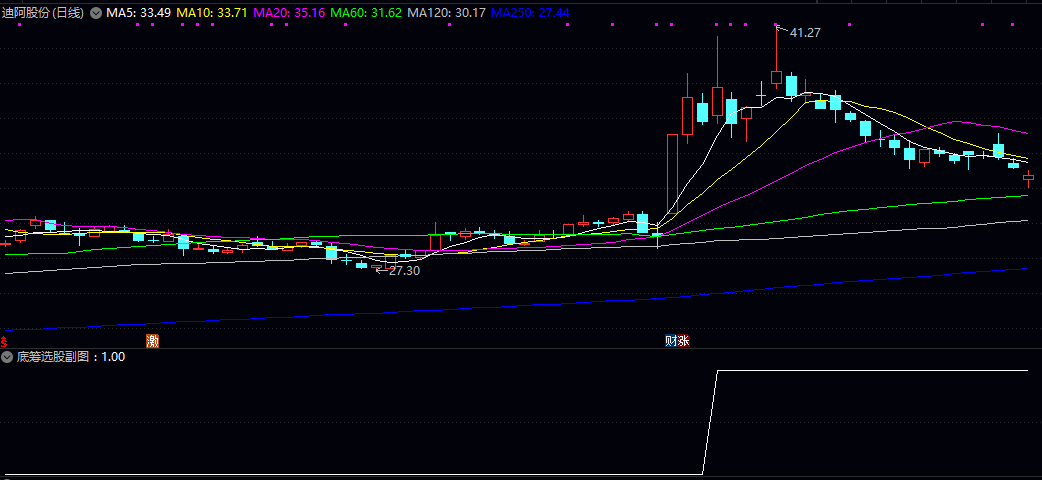Select the blue MA250: 27.44 label
This screenshot has width=1042, height=480.
point(530,13)
